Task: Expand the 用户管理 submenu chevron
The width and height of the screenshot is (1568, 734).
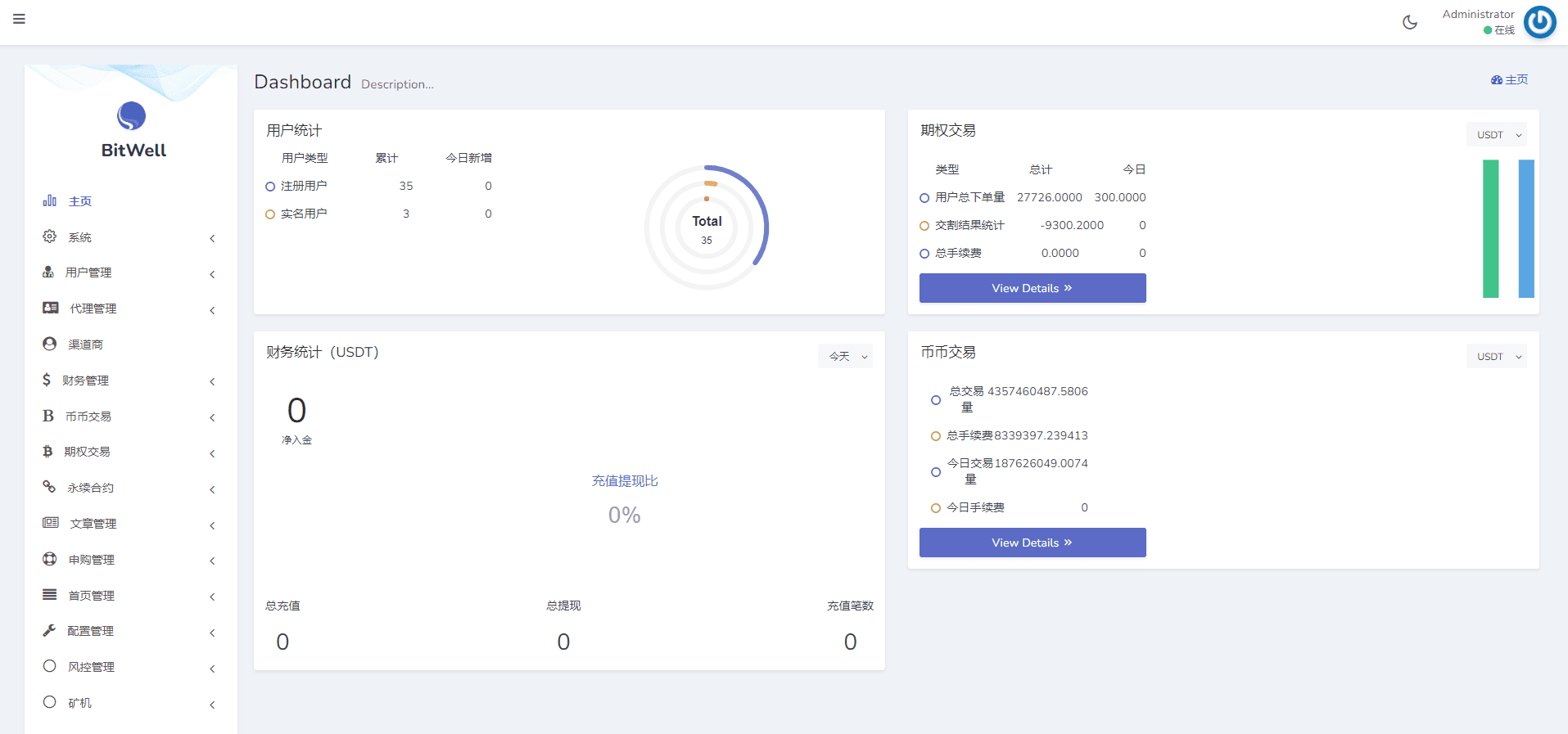Action: [212, 274]
